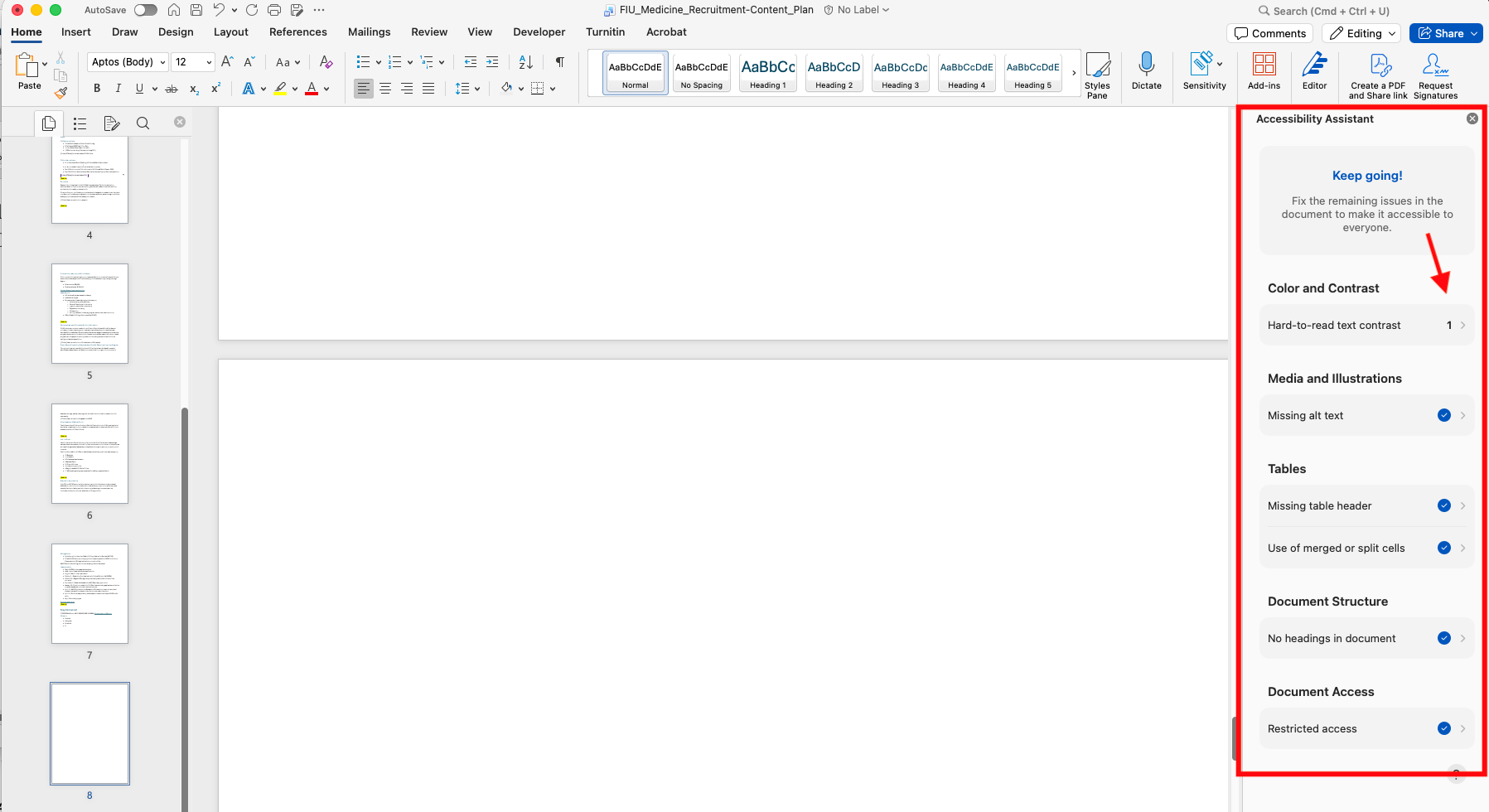Increase font size
The height and width of the screenshot is (812, 1489).
[x=227, y=62]
